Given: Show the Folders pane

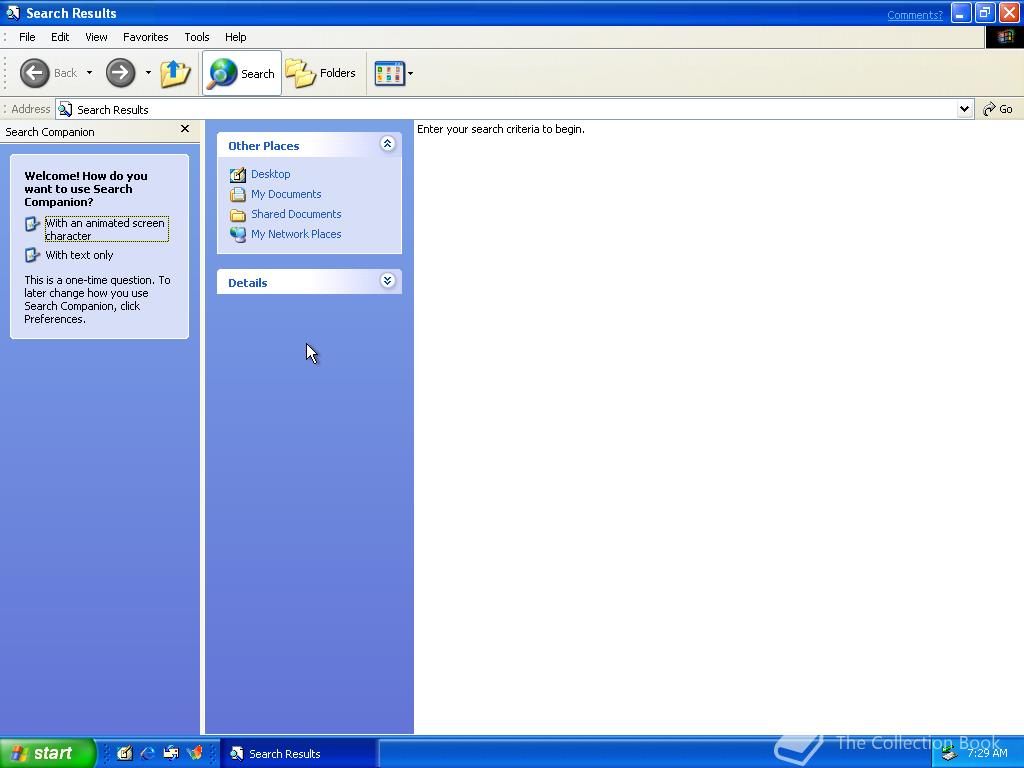Looking at the screenshot, I should [321, 73].
